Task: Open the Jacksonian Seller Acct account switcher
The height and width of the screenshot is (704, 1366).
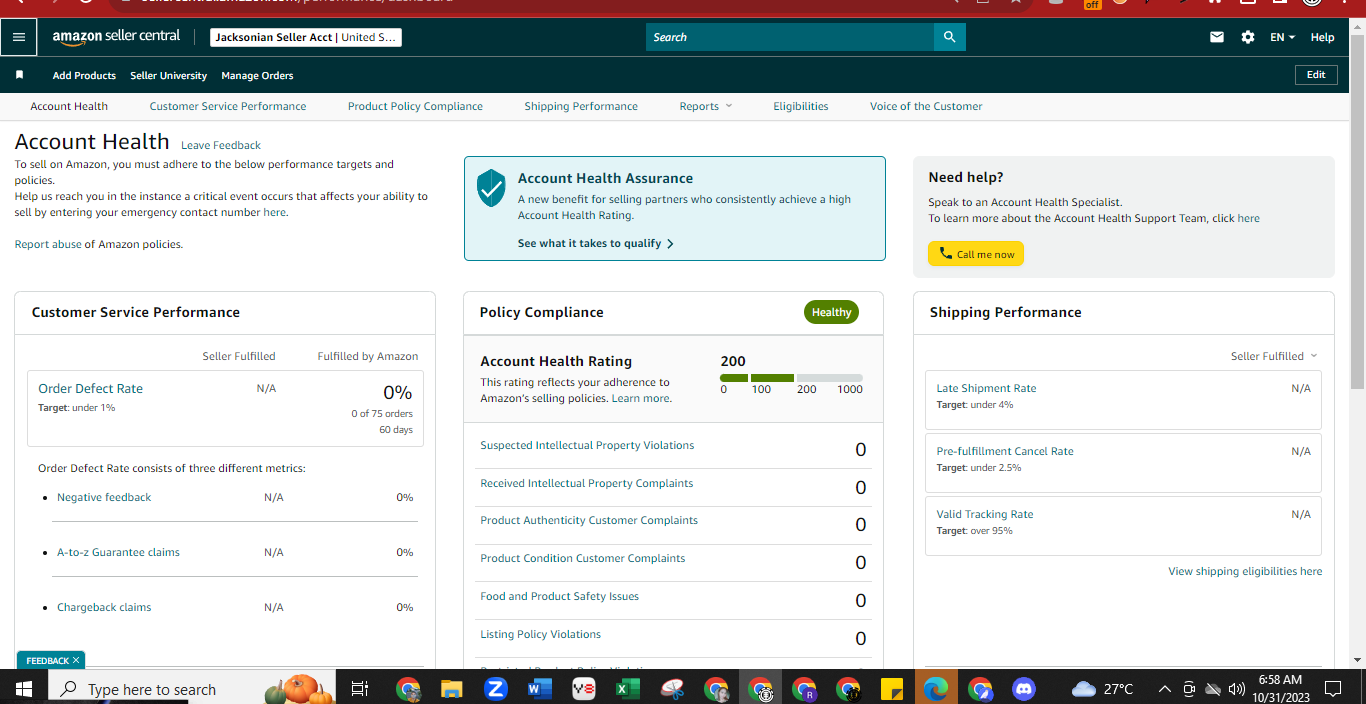Action: click(306, 37)
